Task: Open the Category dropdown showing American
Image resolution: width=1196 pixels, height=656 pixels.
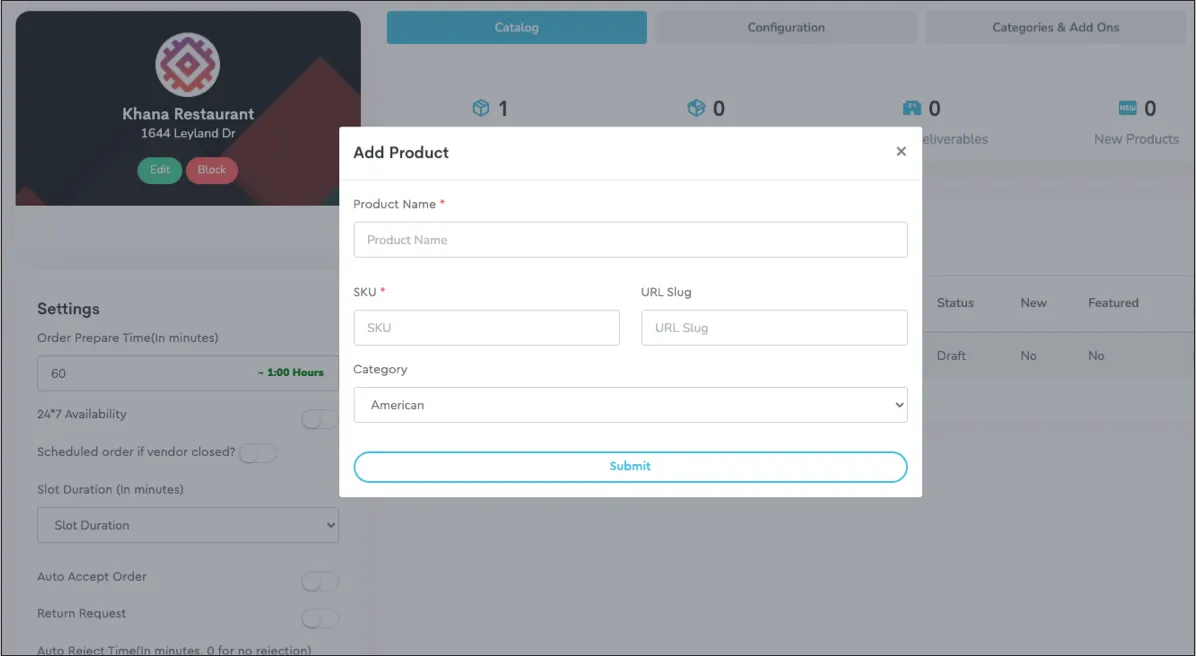Action: pyautogui.click(x=630, y=405)
